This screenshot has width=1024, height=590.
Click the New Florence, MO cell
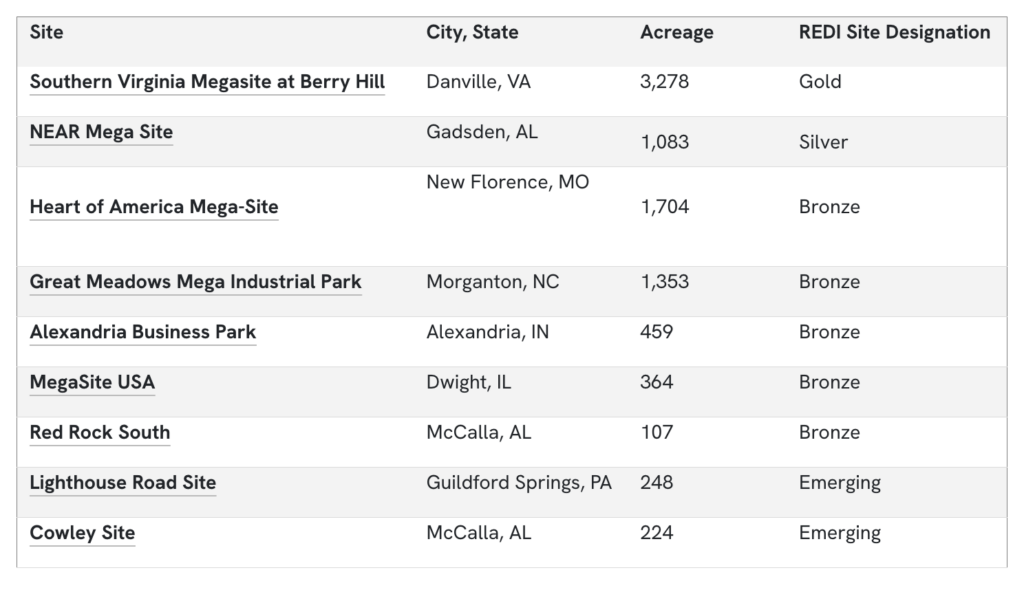coord(507,182)
